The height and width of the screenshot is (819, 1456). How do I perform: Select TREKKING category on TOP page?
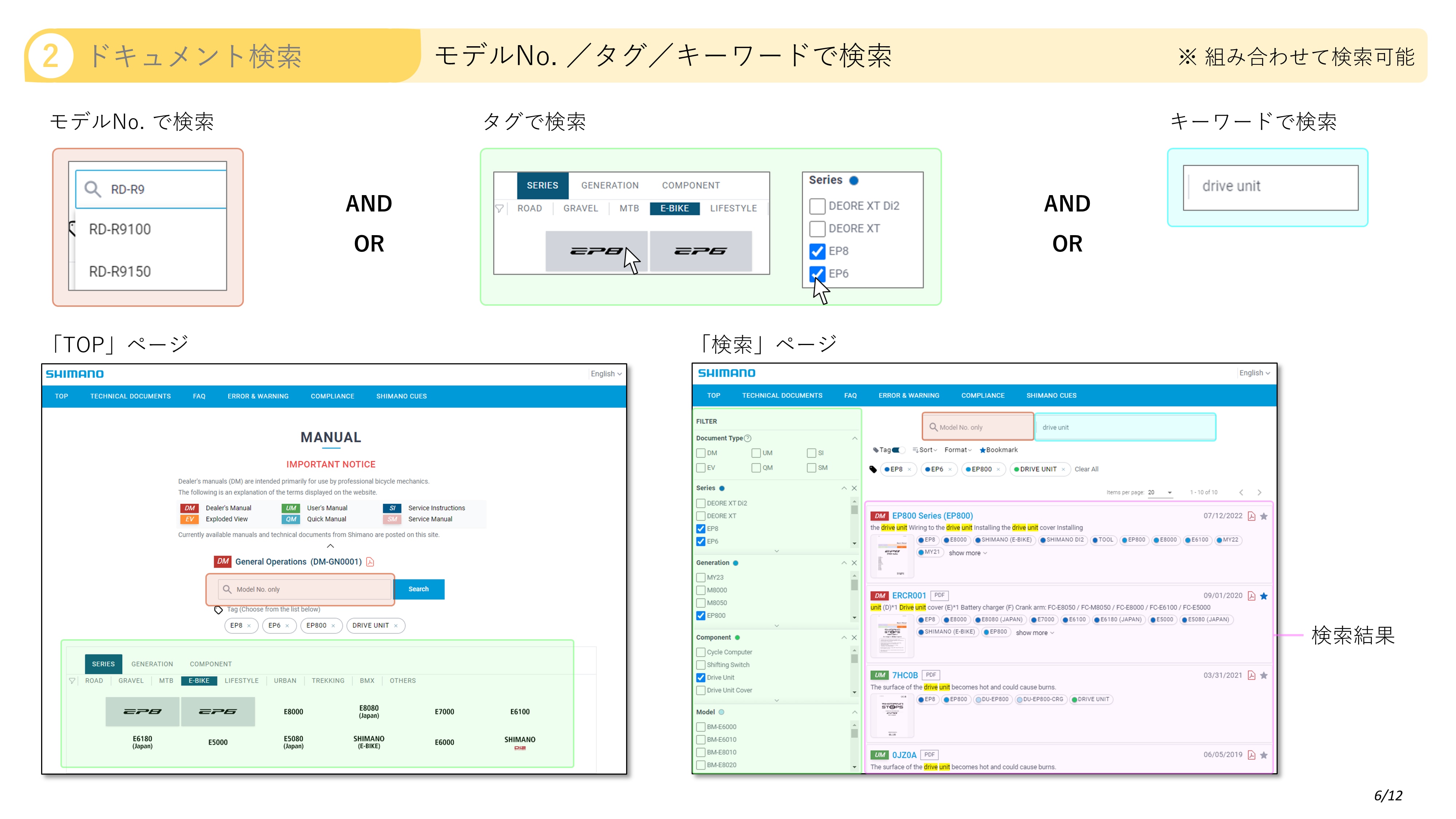coord(328,681)
